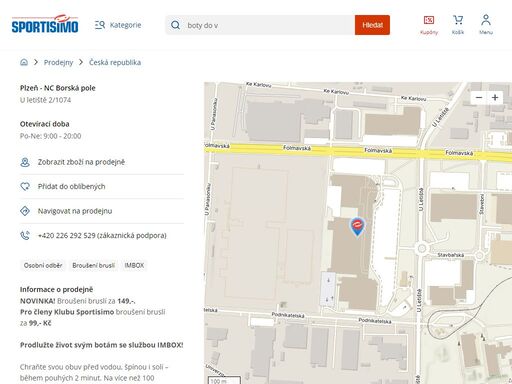Image resolution: width=512 pixels, height=384 pixels.
Task: Open the user Menu icon
Action: click(486, 25)
